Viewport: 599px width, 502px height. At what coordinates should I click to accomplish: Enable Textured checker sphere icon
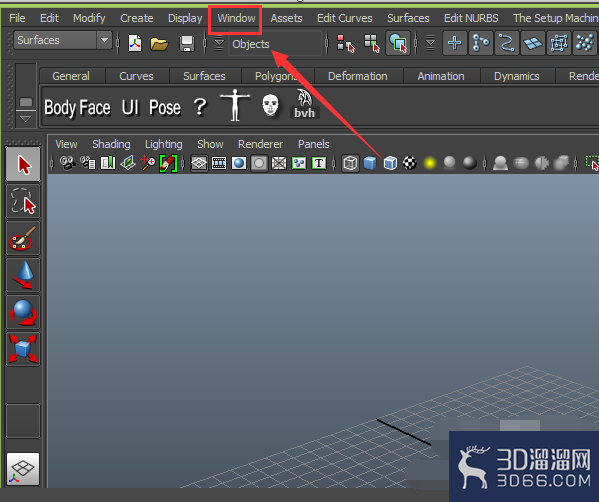click(x=410, y=164)
